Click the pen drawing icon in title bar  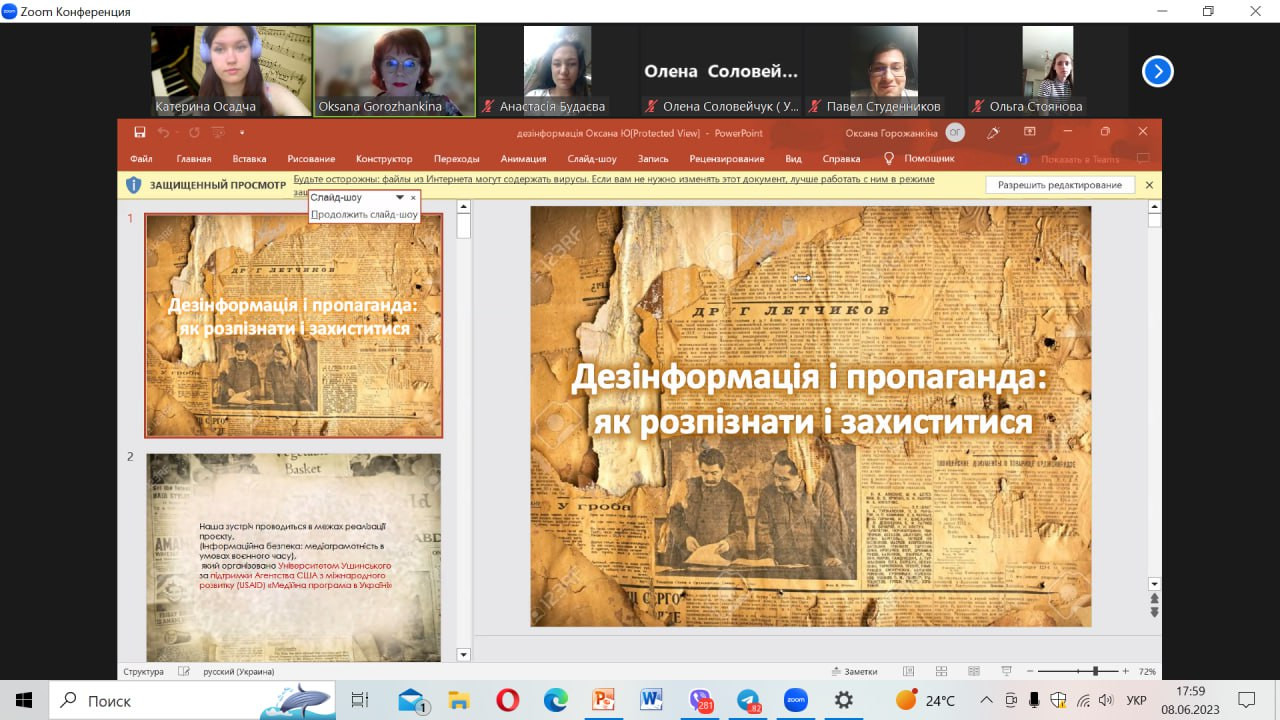coord(993,132)
